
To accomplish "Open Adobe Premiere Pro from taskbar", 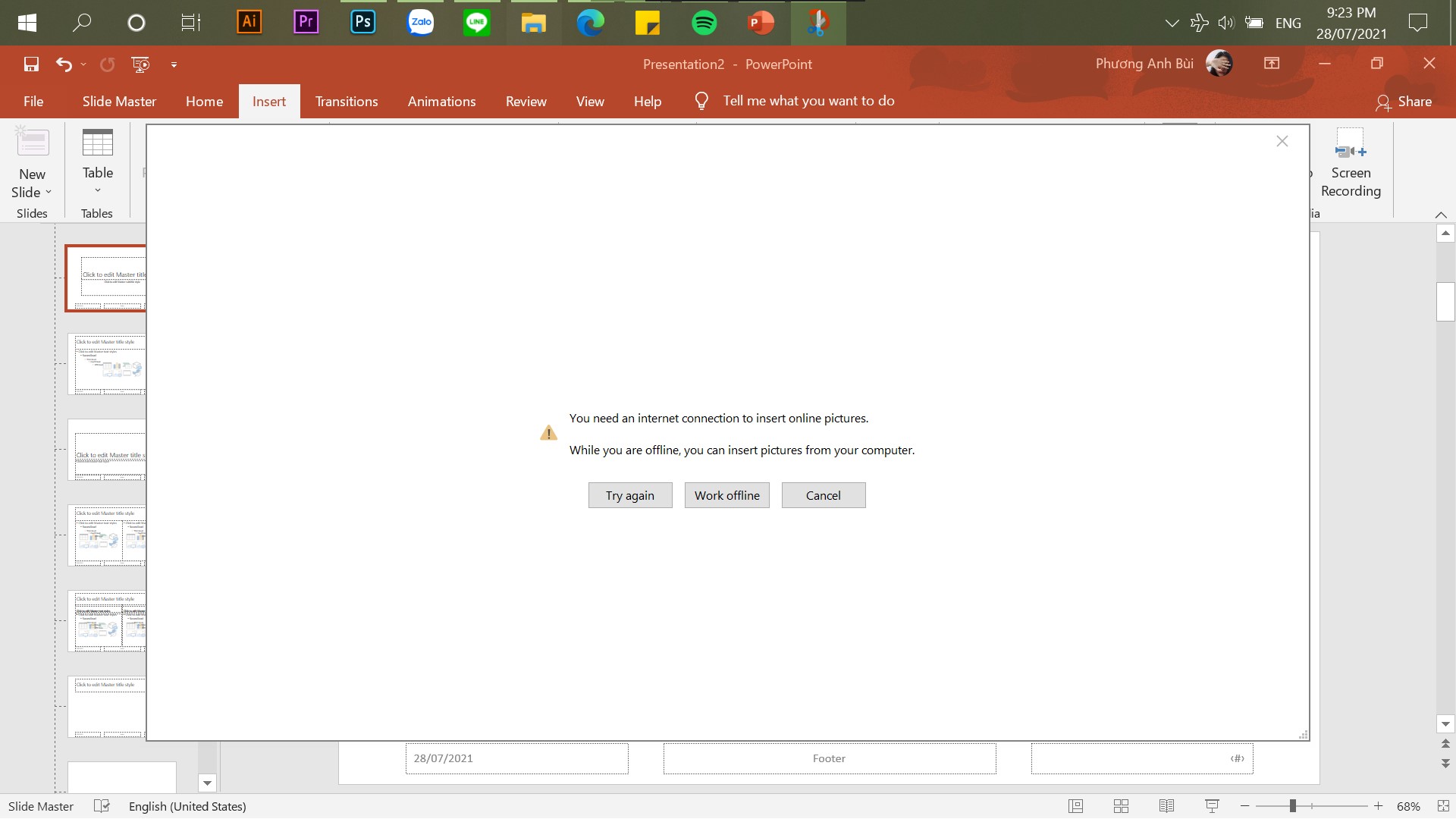I will click(x=306, y=22).
